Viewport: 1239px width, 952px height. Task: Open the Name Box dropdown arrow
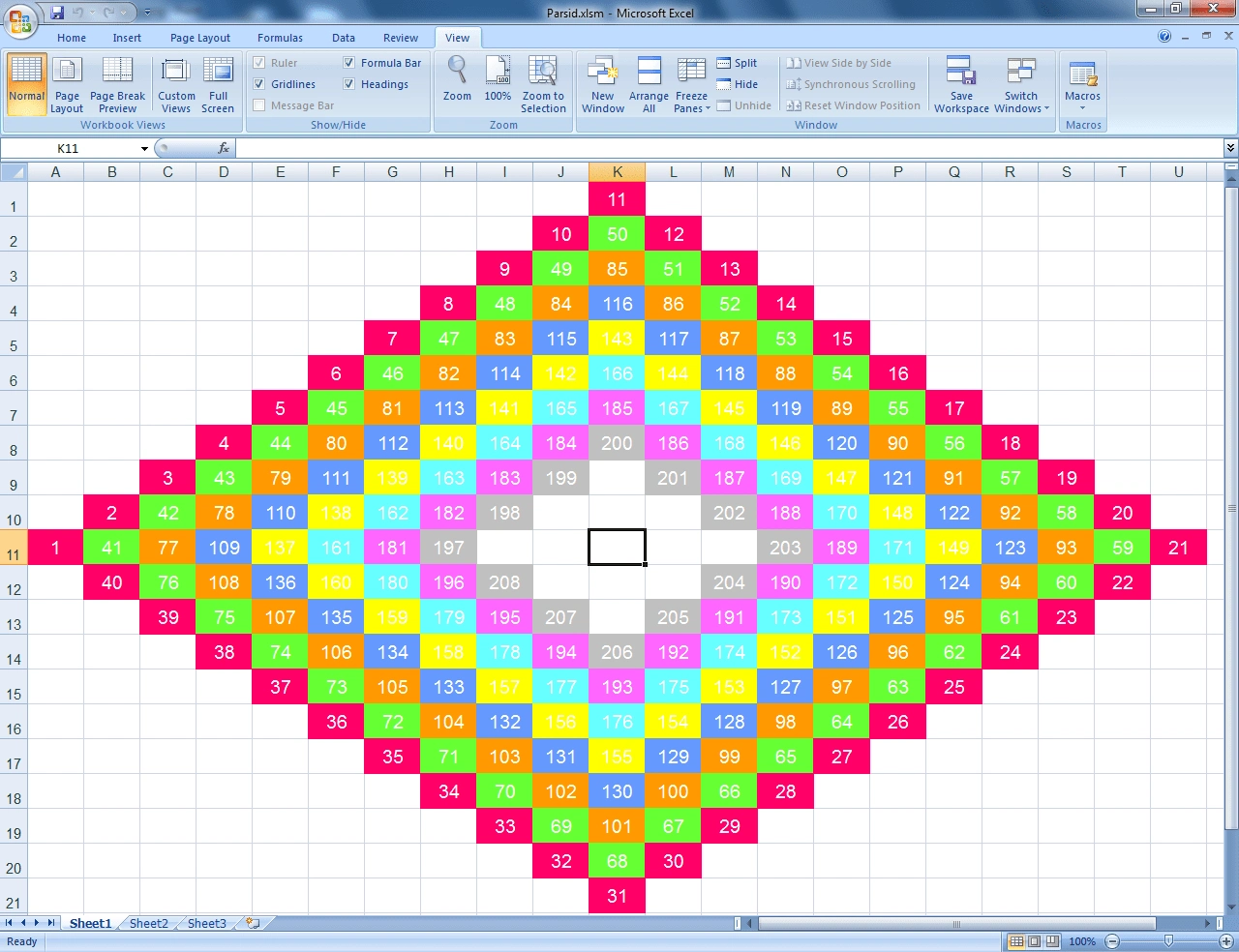click(x=144, y=148)
